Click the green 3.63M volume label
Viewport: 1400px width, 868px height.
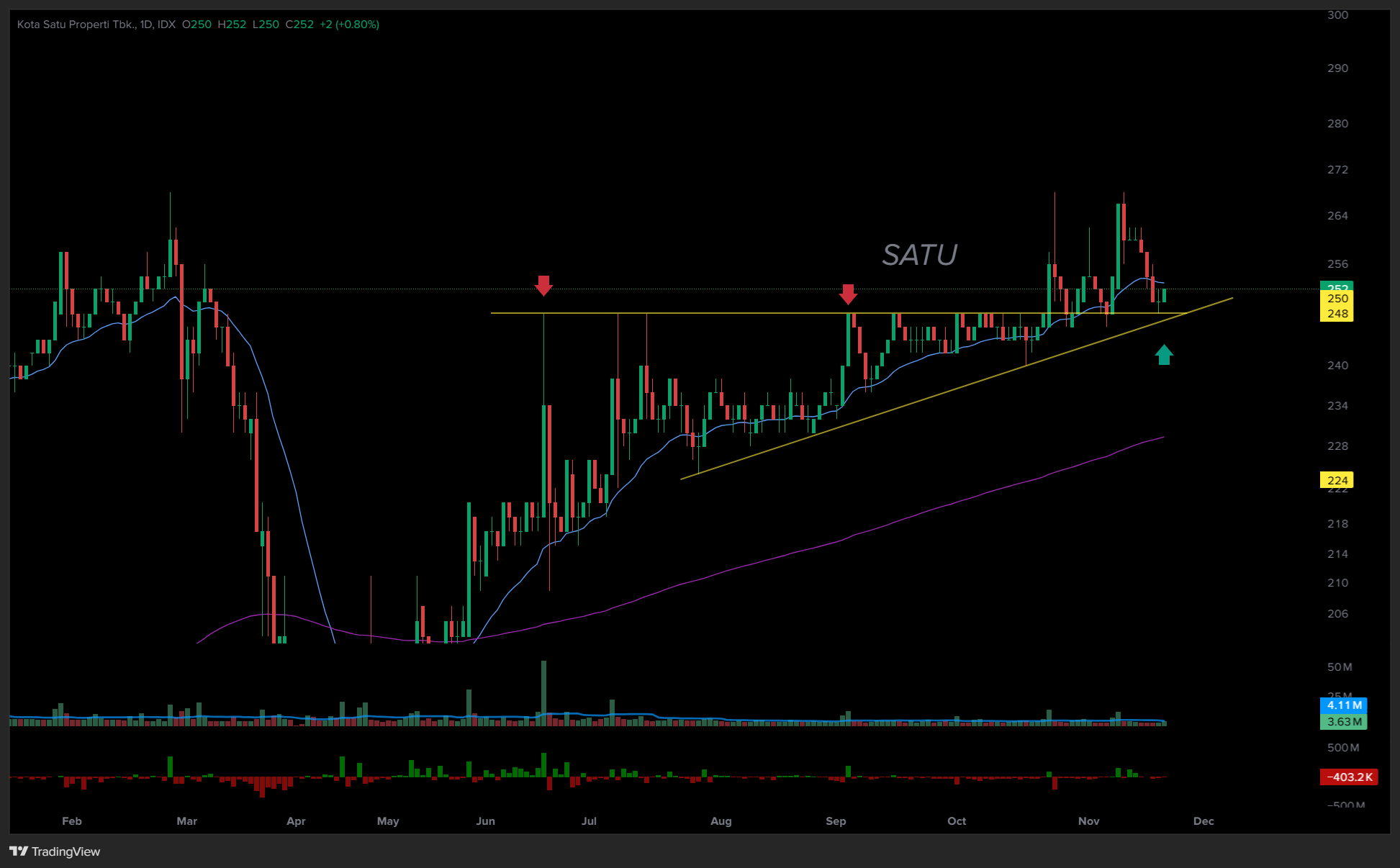[1343, 721]
